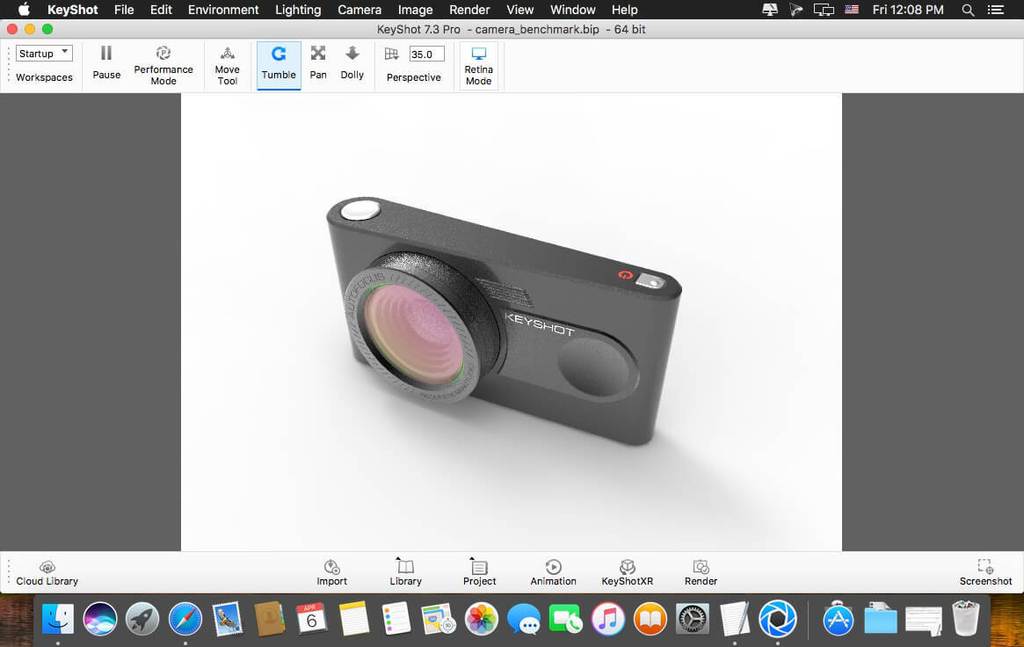Image resolution: width=1024 pixels, height=647 pixels.
Task: Toggle Performance Mode
Action: click(x=163, y=64)
